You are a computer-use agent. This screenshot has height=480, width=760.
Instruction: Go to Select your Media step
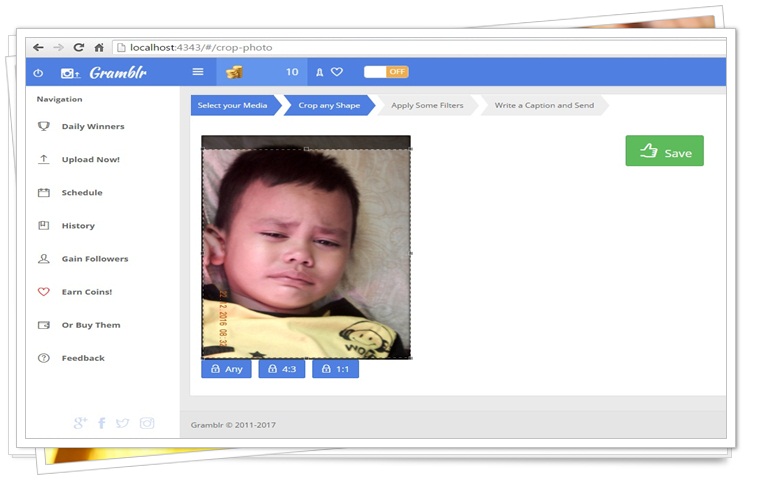pyautogui.click(x=236, y=105)
